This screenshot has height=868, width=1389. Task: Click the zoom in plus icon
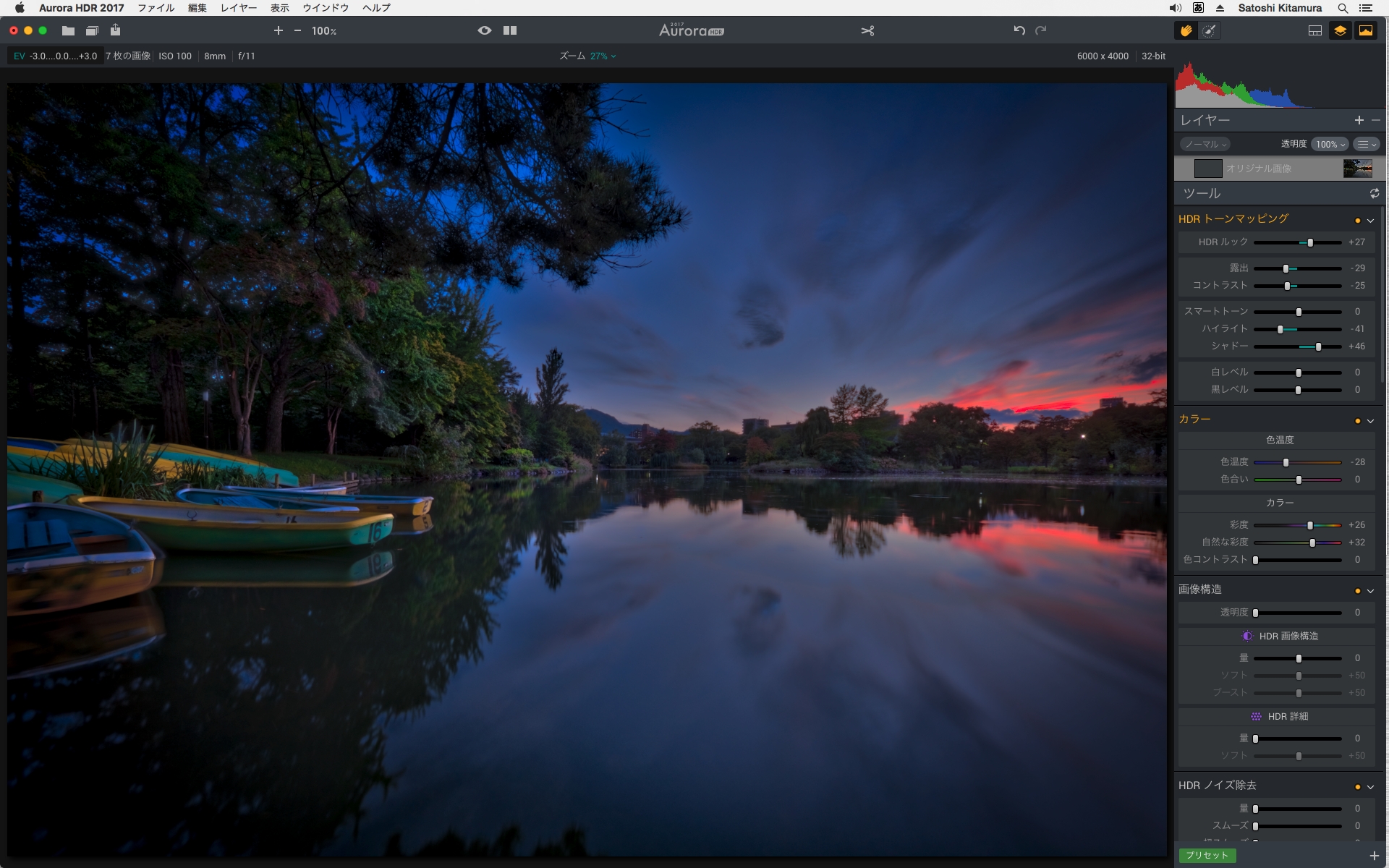tap(278, 30)
